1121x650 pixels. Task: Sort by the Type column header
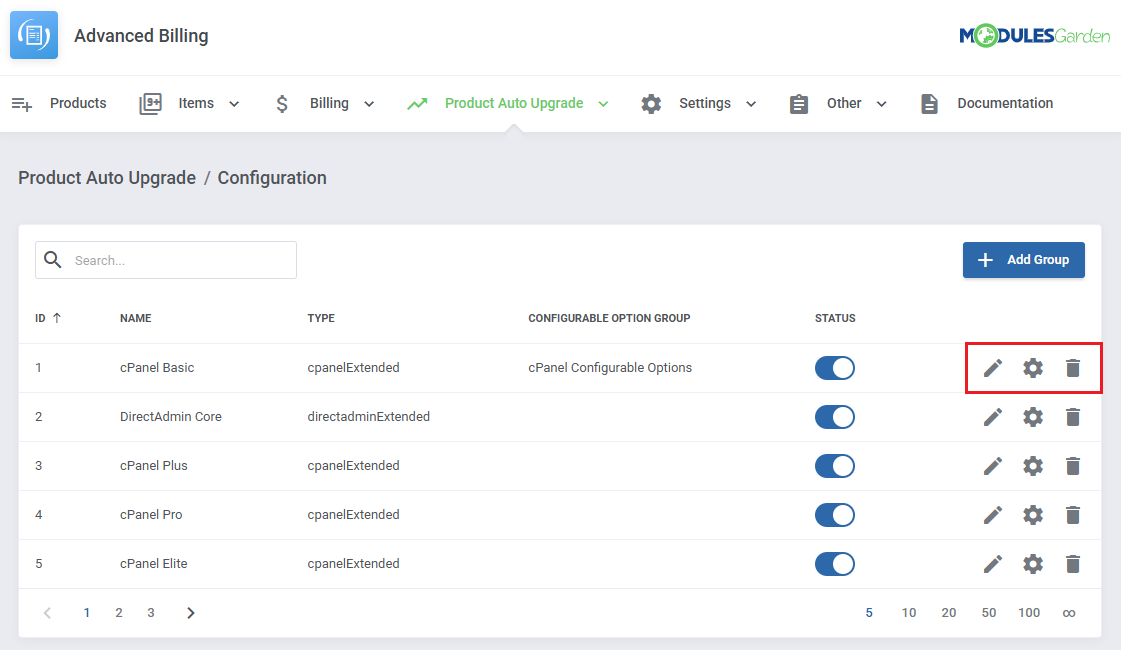321,318
